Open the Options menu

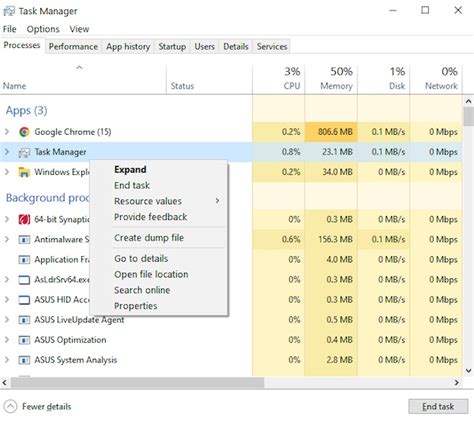click(x=43, y=29)
